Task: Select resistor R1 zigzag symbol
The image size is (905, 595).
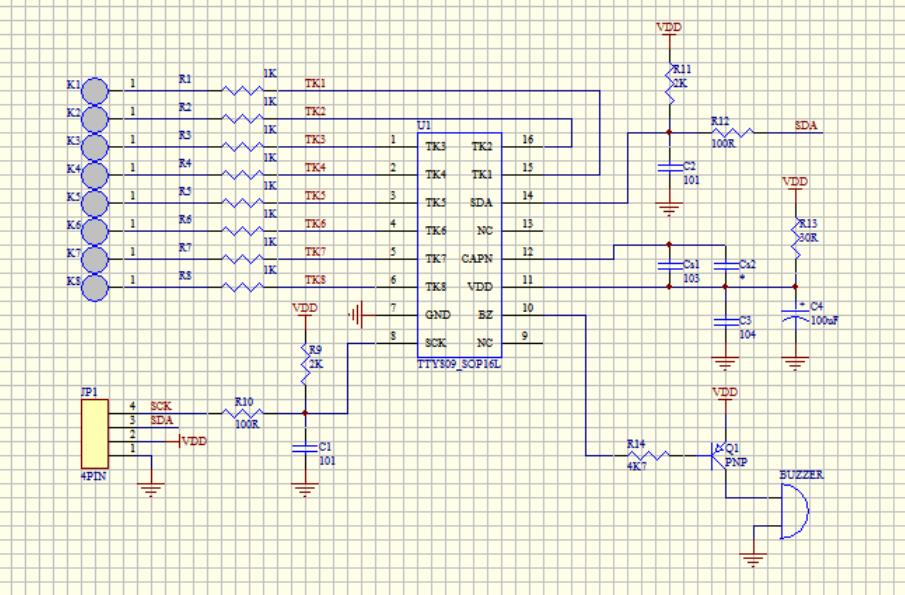Action: [x=243, y=91]
